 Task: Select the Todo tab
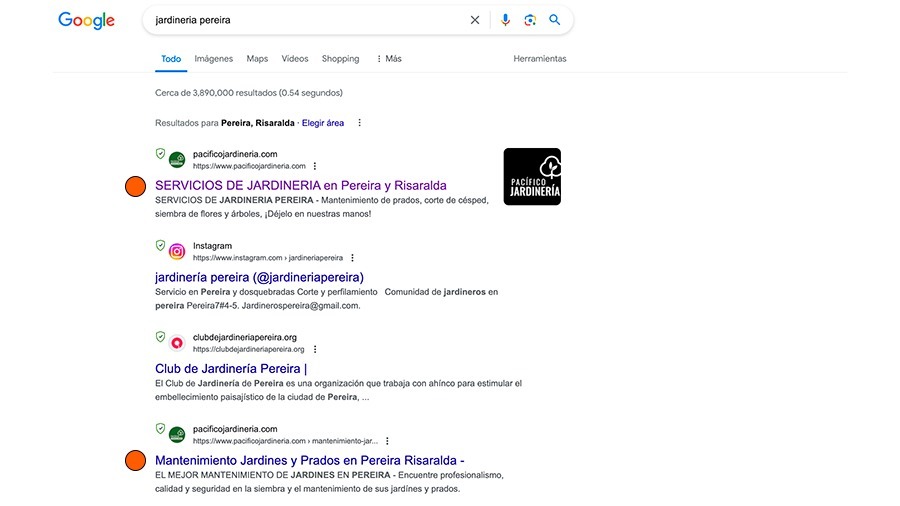point(171,59)
